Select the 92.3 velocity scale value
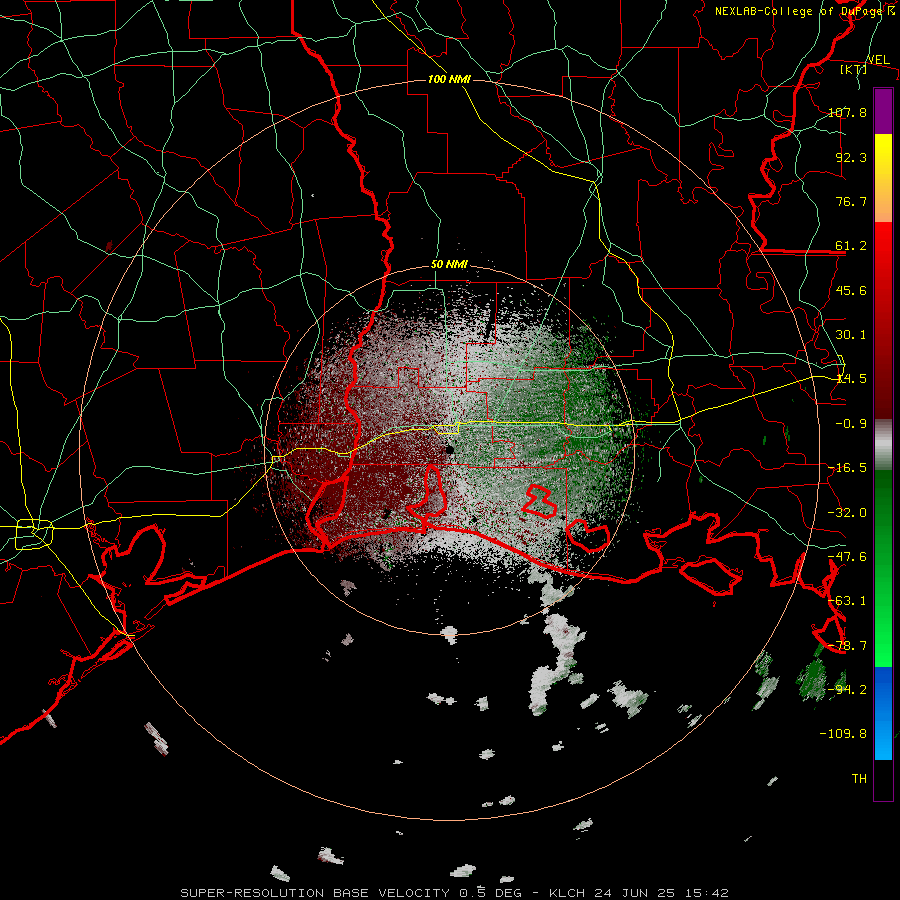Viewport: 900px width, 900px height. [x=851, y=157]
